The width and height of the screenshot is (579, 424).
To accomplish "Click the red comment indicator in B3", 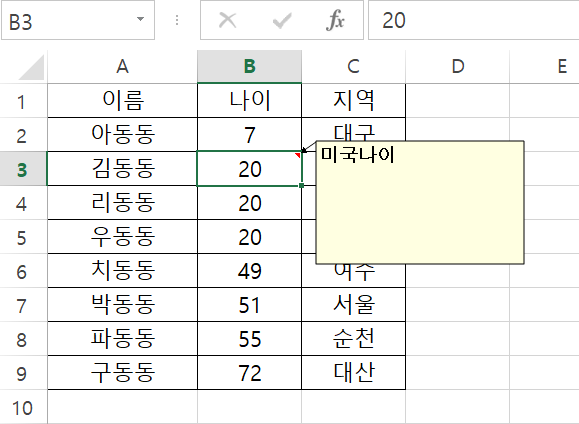I will (298, 155).
